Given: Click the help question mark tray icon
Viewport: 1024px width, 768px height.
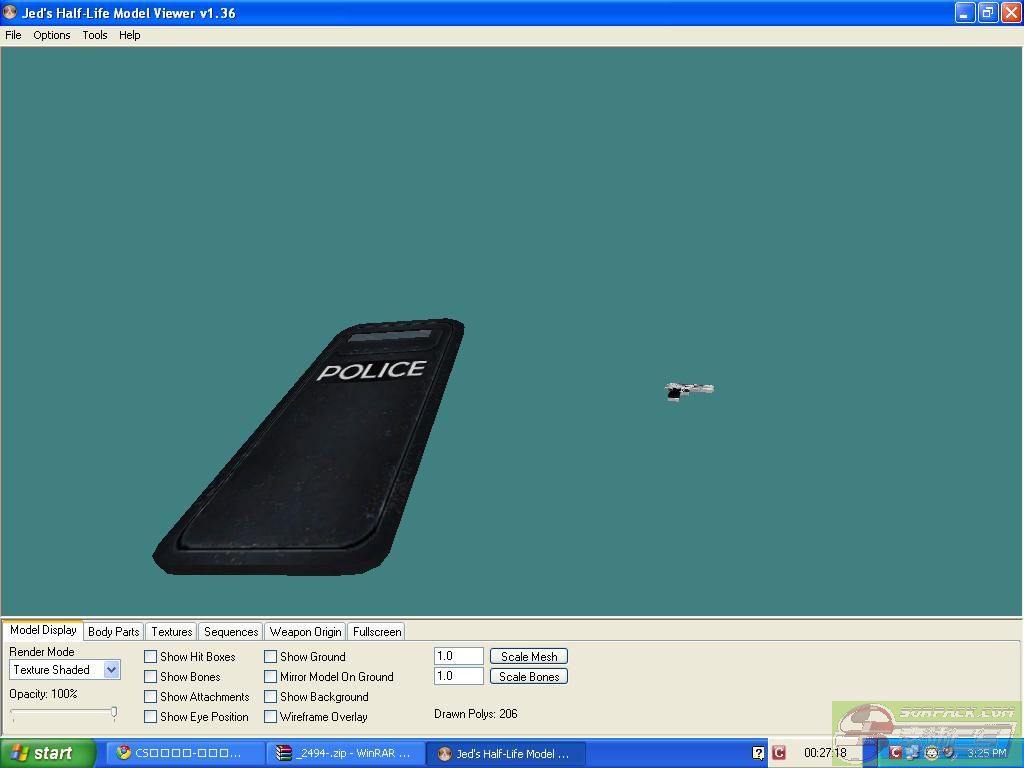Looking at the screenshot, I should (758, 753).
